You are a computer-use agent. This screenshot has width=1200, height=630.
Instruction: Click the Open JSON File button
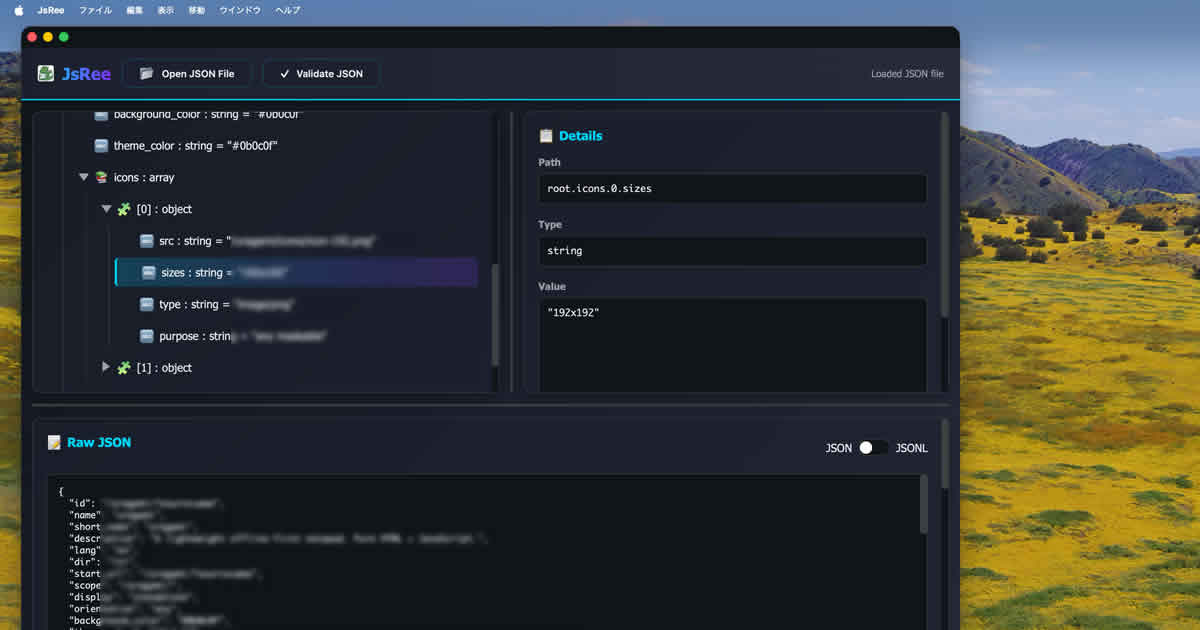(x=188, y=74)
